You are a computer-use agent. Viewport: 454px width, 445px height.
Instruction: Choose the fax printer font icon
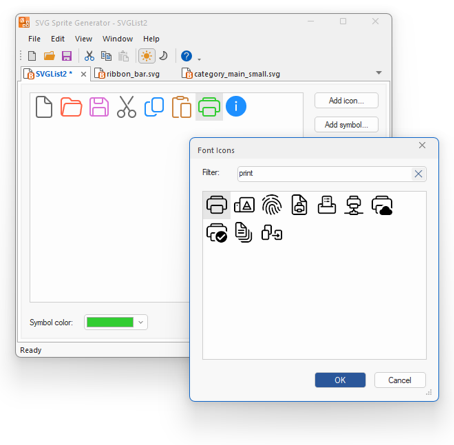[327, 205]
